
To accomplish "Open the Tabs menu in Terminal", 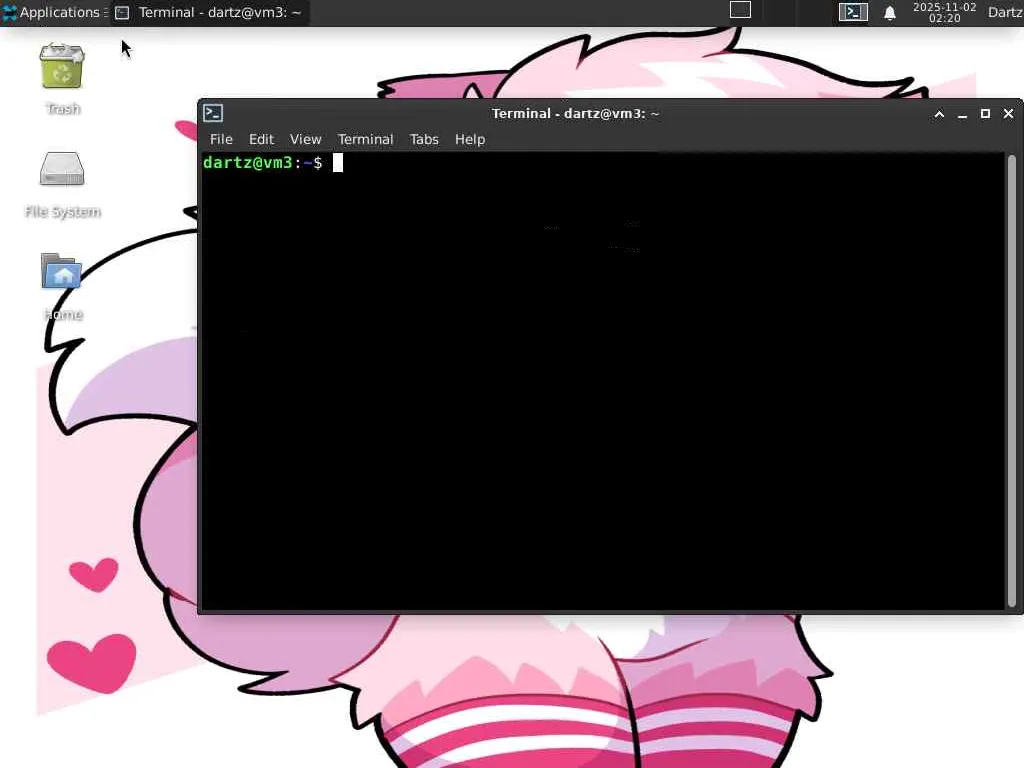I will pos(424,139).
